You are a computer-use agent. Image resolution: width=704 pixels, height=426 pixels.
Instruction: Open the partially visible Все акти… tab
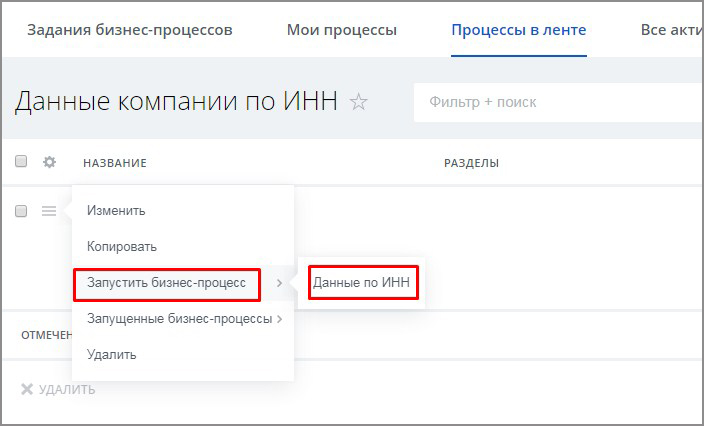670,30
